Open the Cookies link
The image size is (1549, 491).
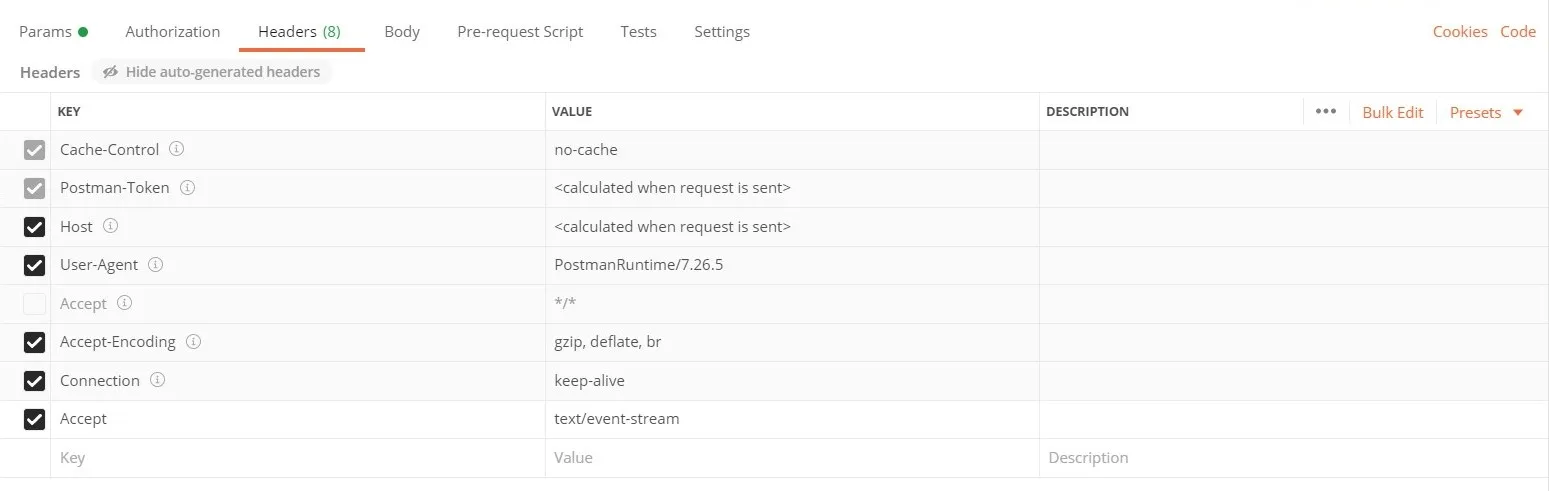tap(1460, 32)
